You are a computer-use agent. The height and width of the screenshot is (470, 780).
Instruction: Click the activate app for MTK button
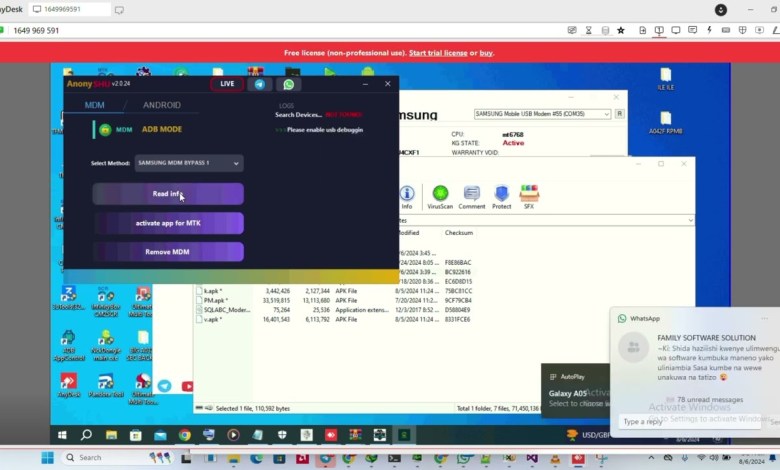[x=168, y=223]
